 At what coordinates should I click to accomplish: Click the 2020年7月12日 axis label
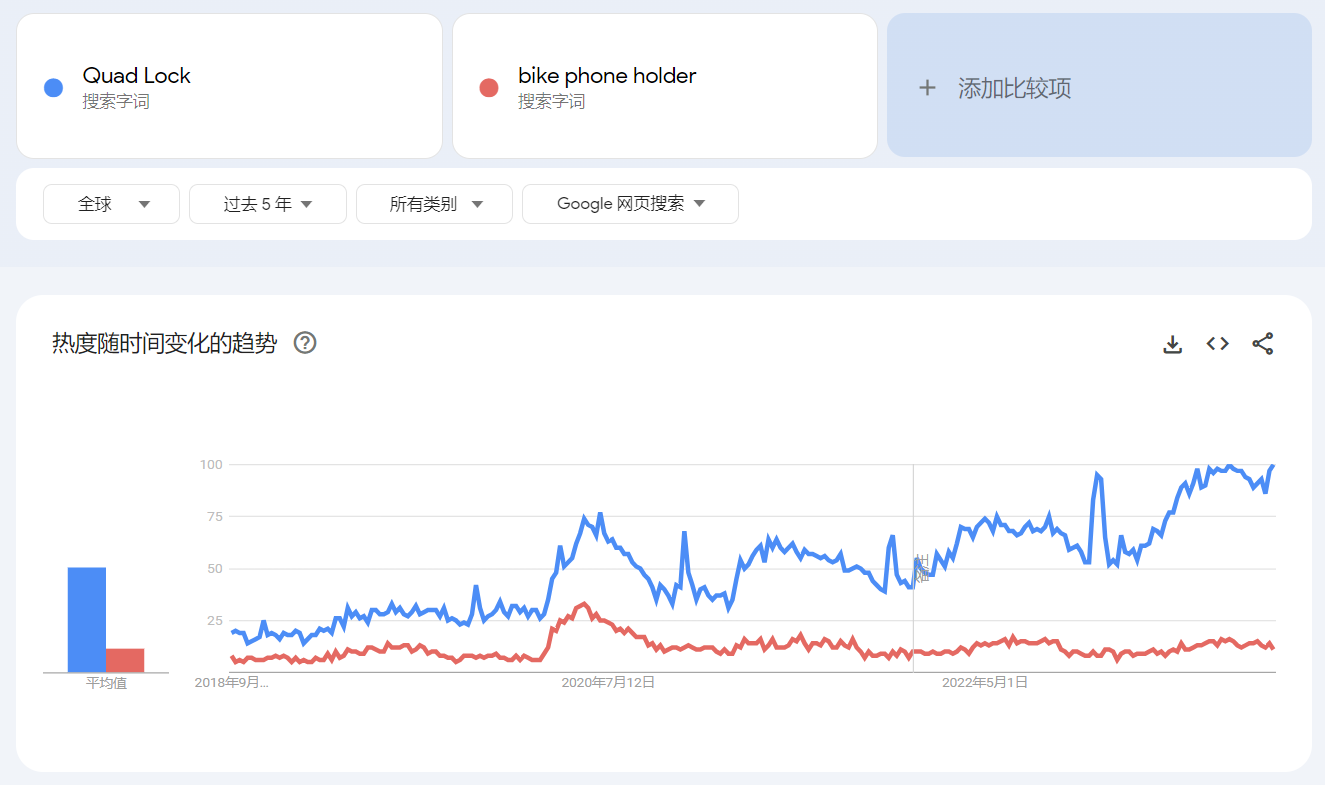pos(608,683)
